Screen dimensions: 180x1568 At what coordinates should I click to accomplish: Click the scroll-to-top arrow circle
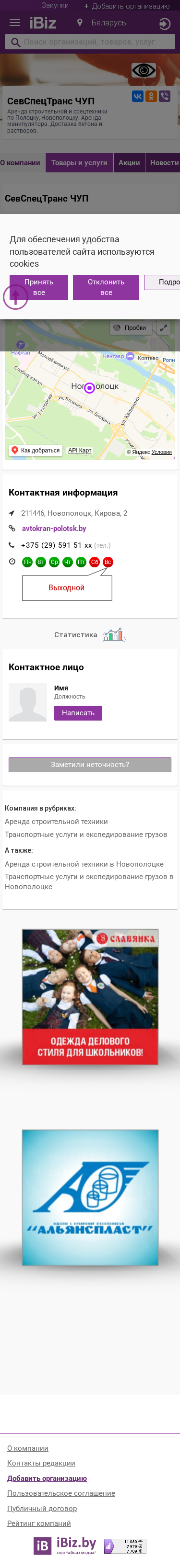click(16, 297)
